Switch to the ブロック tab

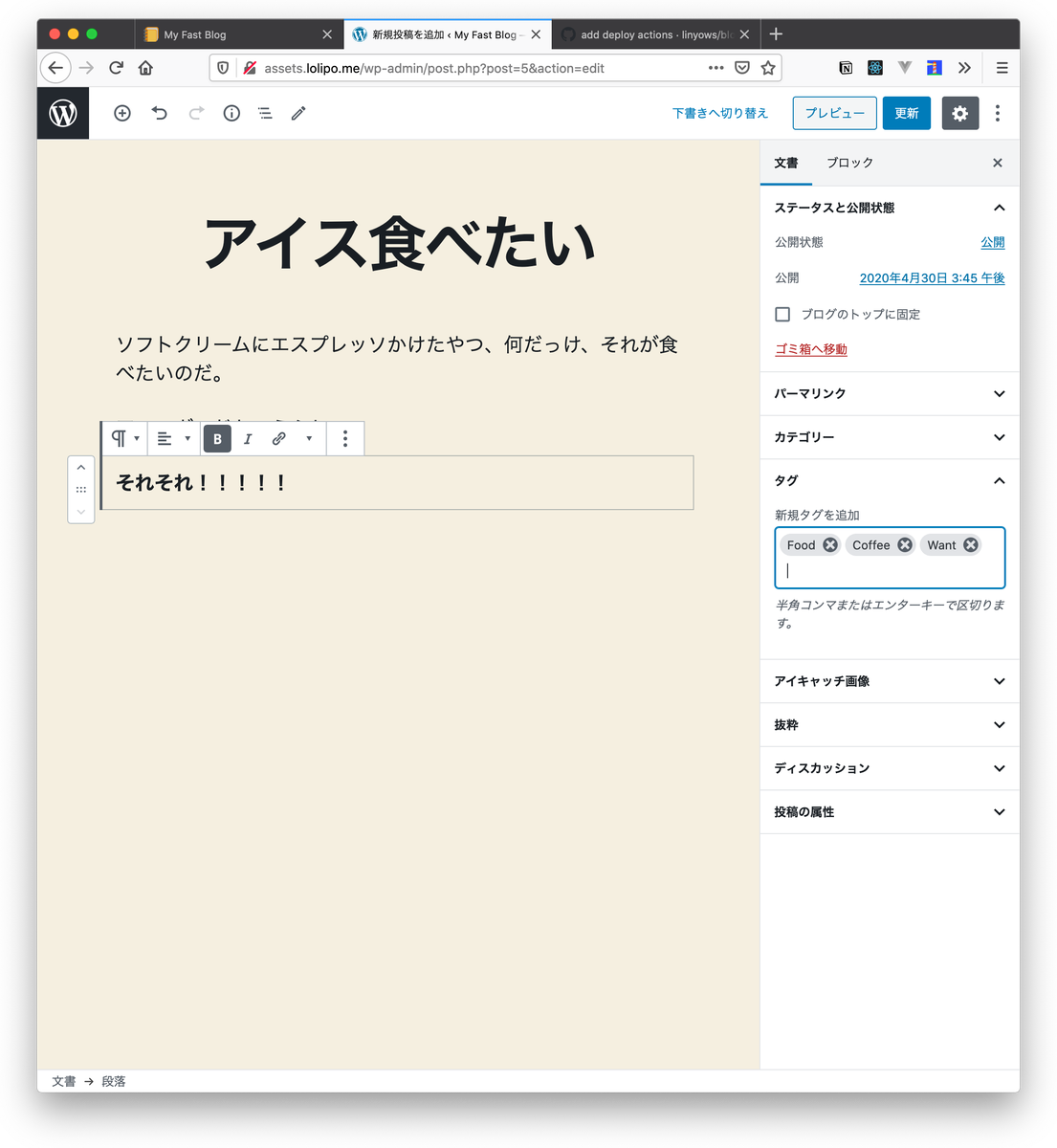[x=849, y=163]
